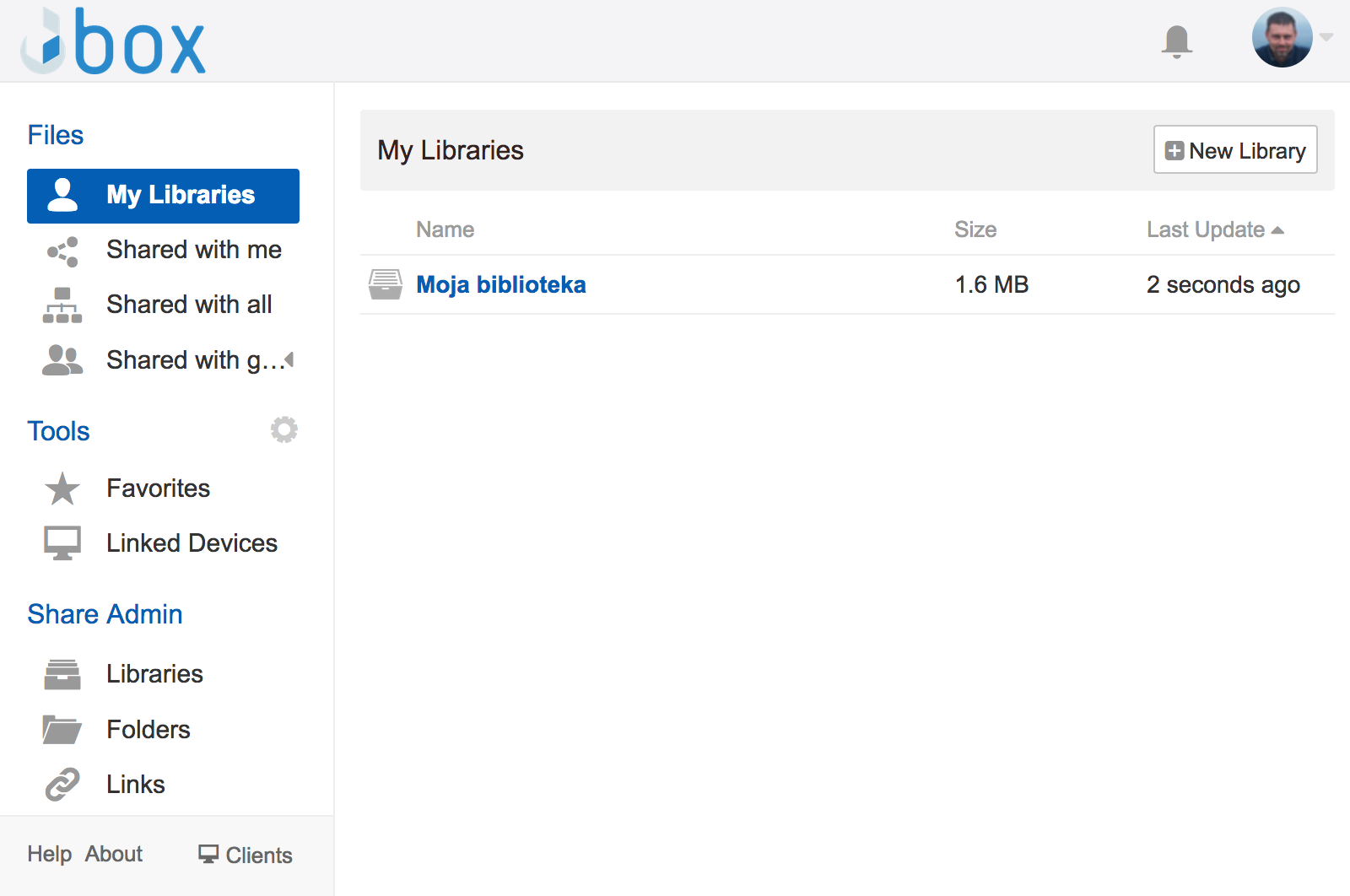1350x896 pixels.
Task: Click the Shared with all organization icon
Action: click(x=62, y=305)
